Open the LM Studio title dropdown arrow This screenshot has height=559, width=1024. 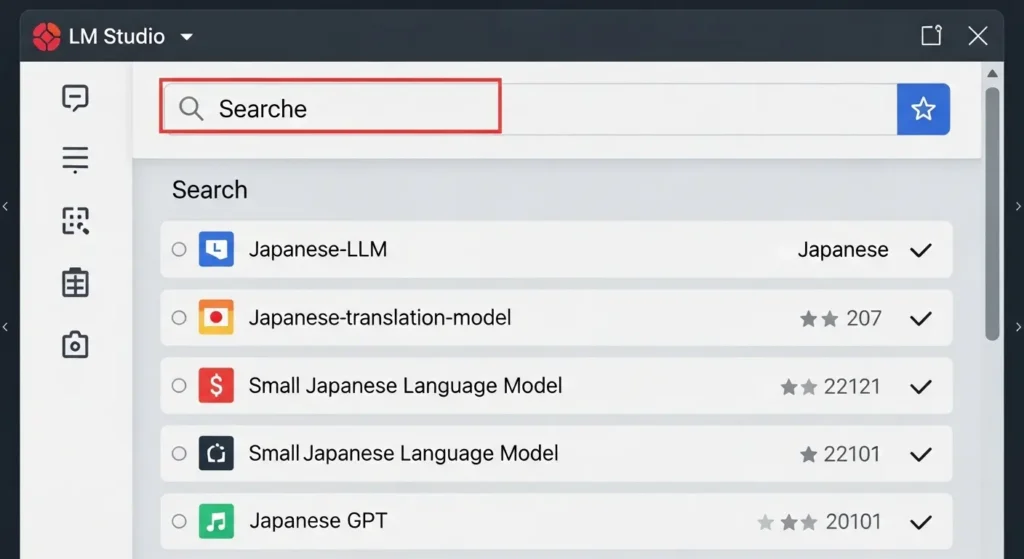pos(187,37)
